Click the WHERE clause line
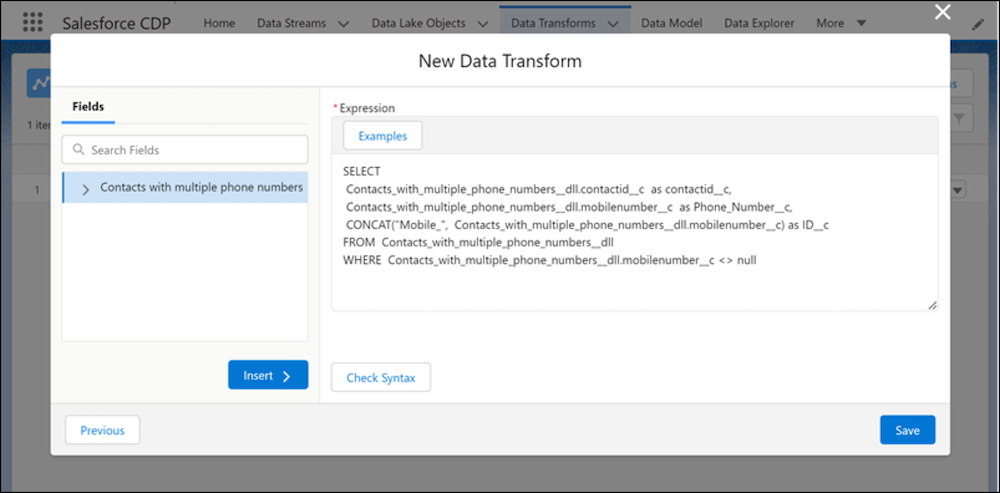The height and width of the screenshot is (493, 1000). 550,260
